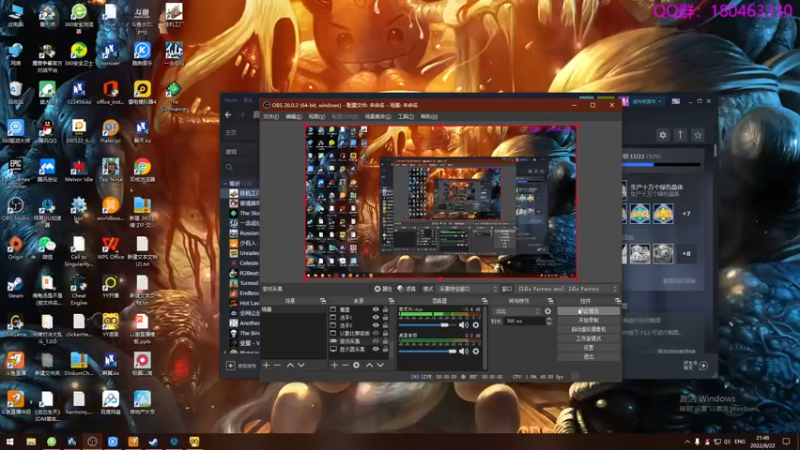Toggle visibility eye of 游戏采集 source
800x450 pixels.
(376, 341)
